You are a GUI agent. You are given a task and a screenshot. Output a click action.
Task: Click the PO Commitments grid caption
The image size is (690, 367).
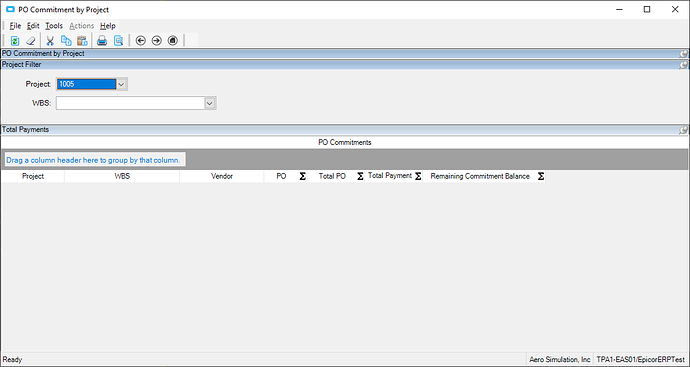[345, 142]
